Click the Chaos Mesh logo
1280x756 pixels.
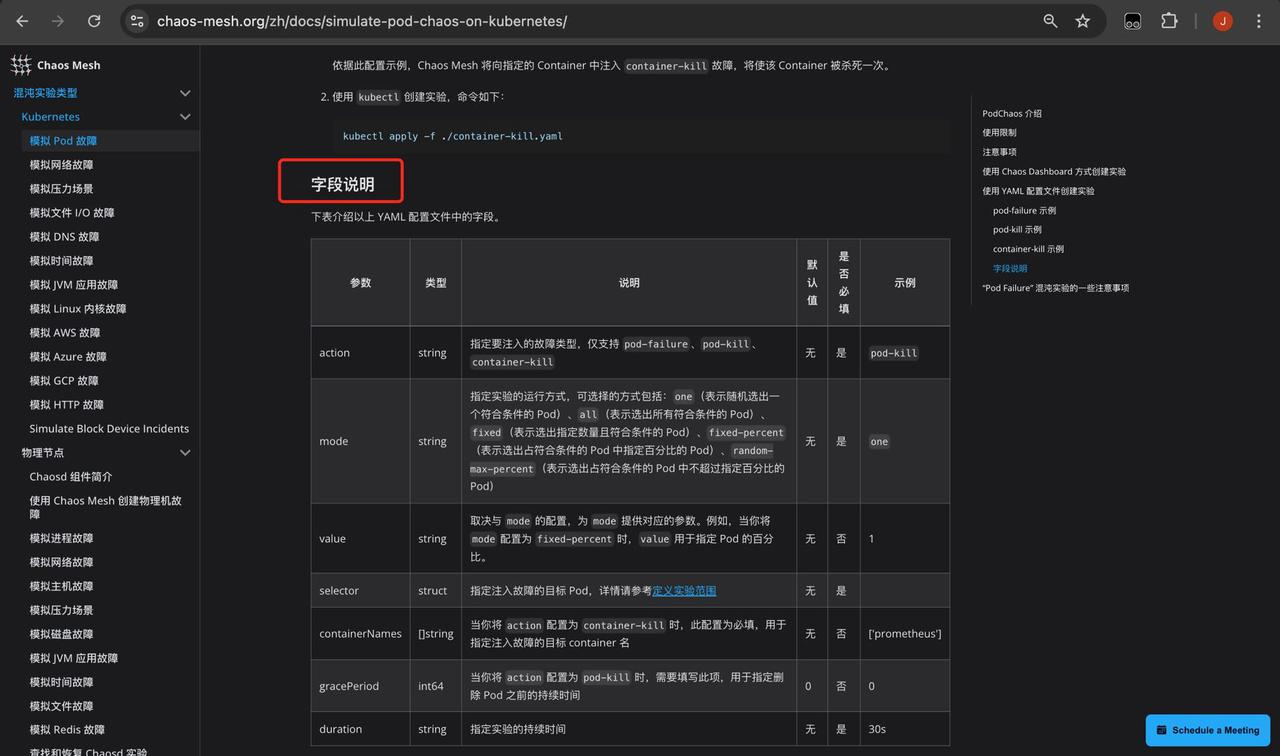click(x=21, y=65)
